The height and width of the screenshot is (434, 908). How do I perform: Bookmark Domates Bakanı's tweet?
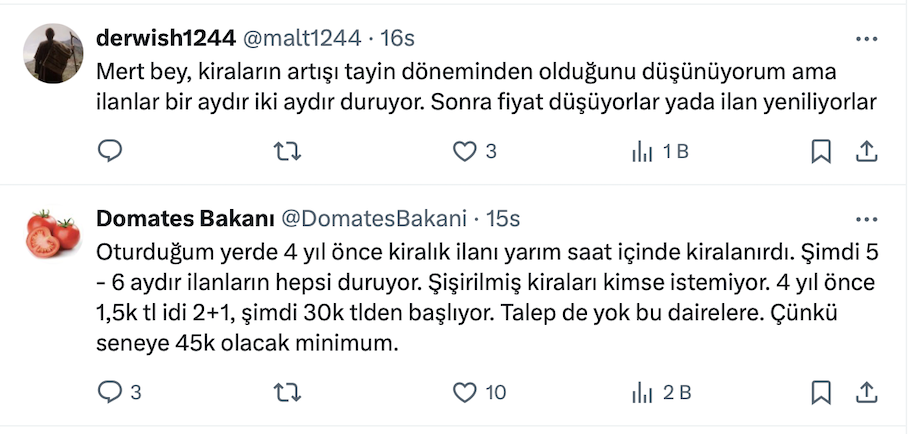(x=820, y=392)
